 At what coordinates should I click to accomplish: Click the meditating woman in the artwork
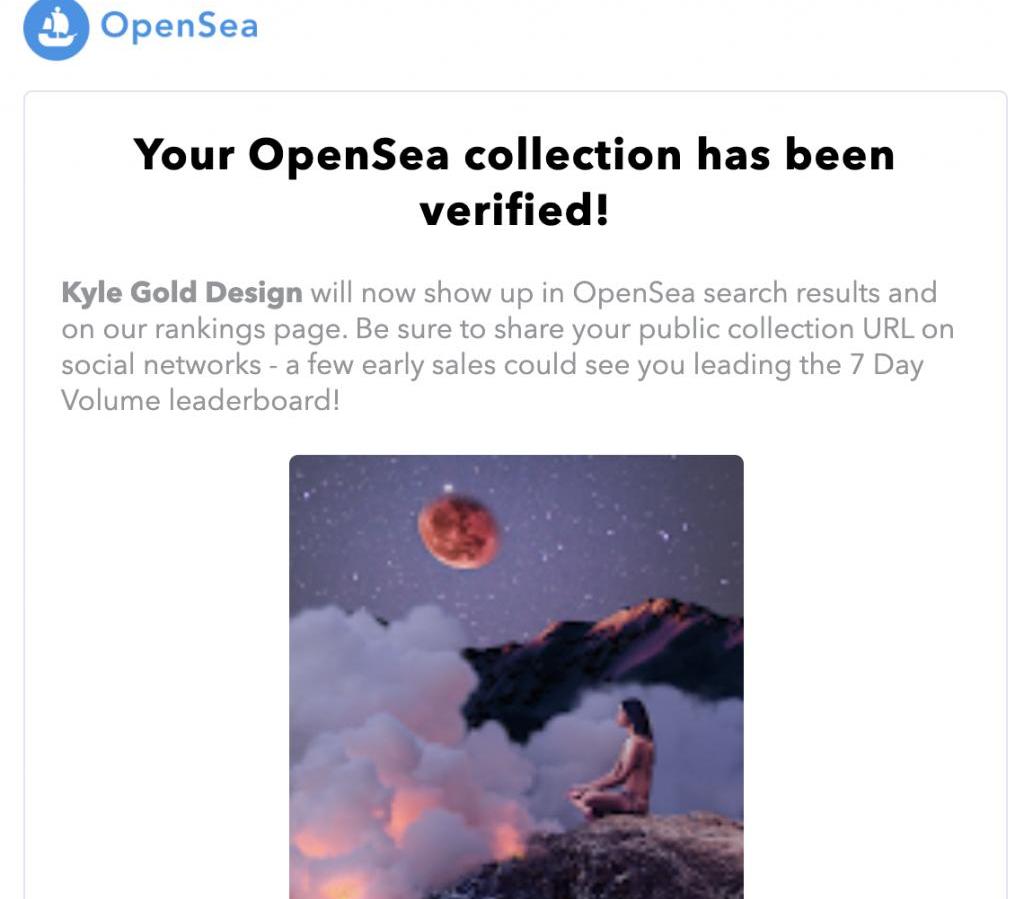[x=617, y=759]
